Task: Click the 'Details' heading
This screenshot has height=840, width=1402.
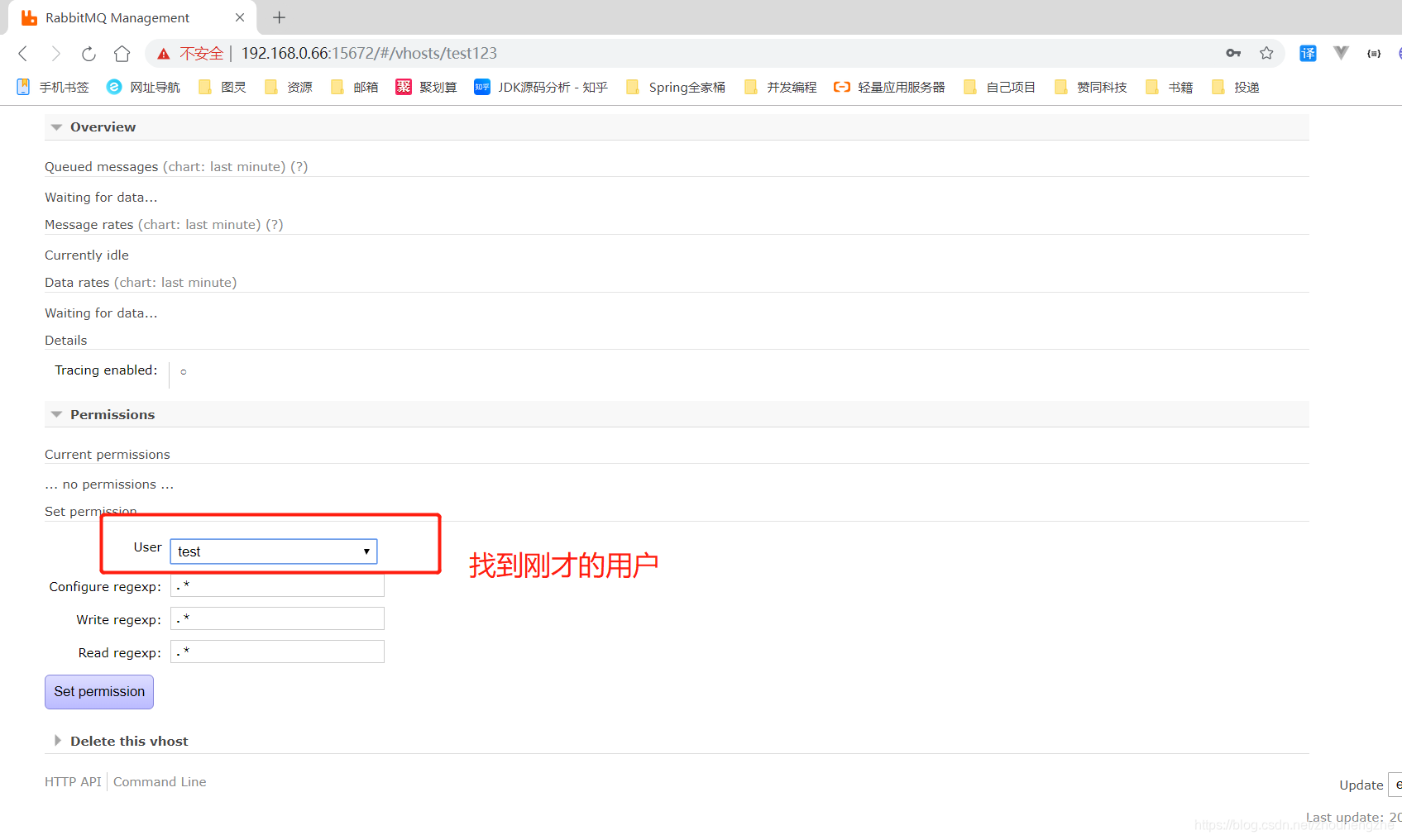Action: 66,340
